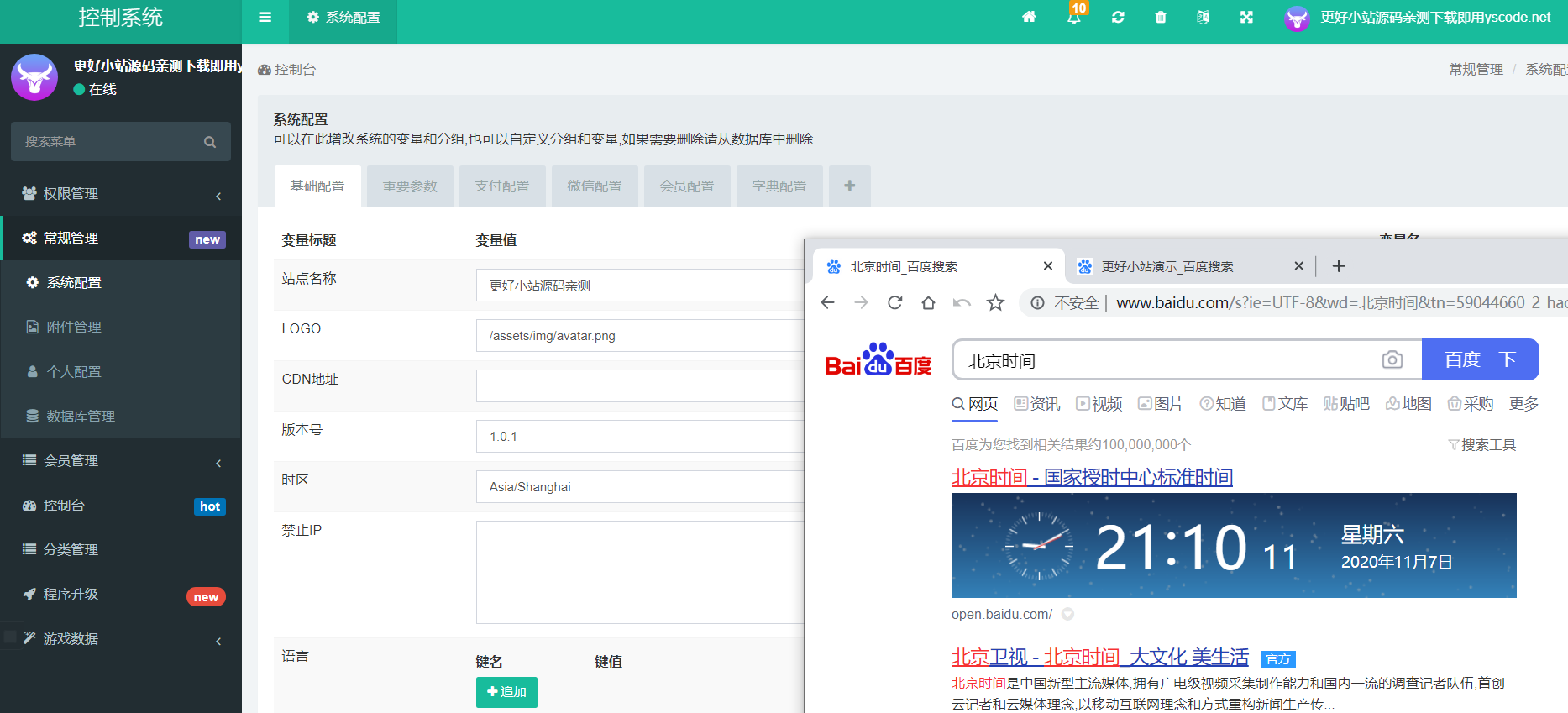This screenshot has height=713, width=1568.
Task: Click 禁止IP textarea
Action: (x=640, y=572)
